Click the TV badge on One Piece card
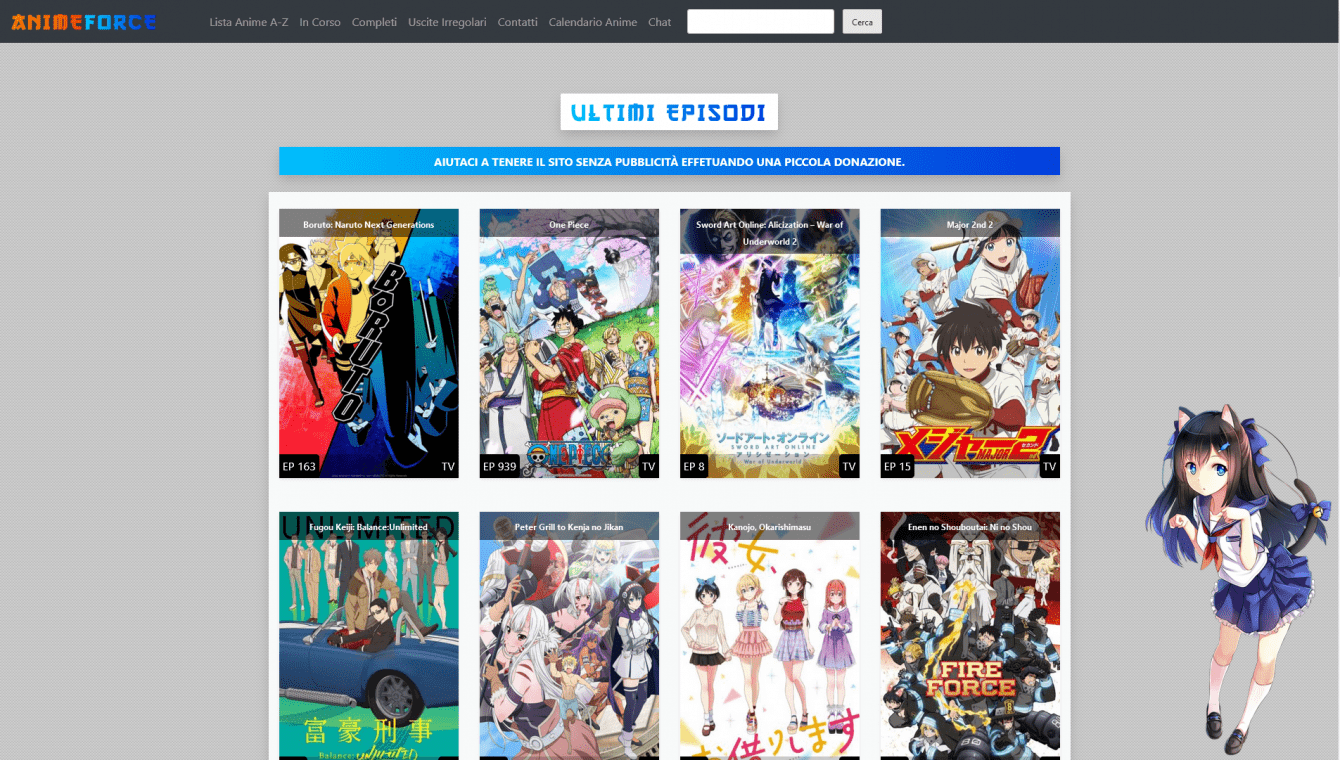 [648, 466]
